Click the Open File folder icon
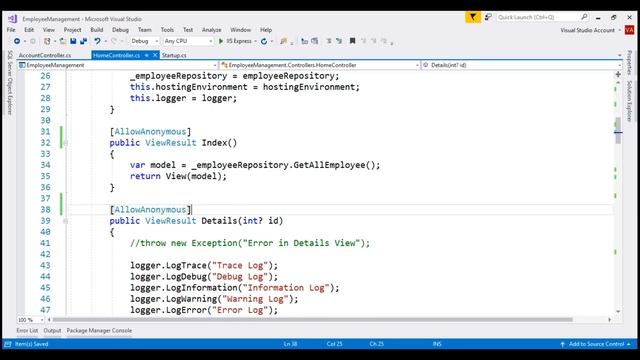Screen dimensions: 640x360 point(63,41)
